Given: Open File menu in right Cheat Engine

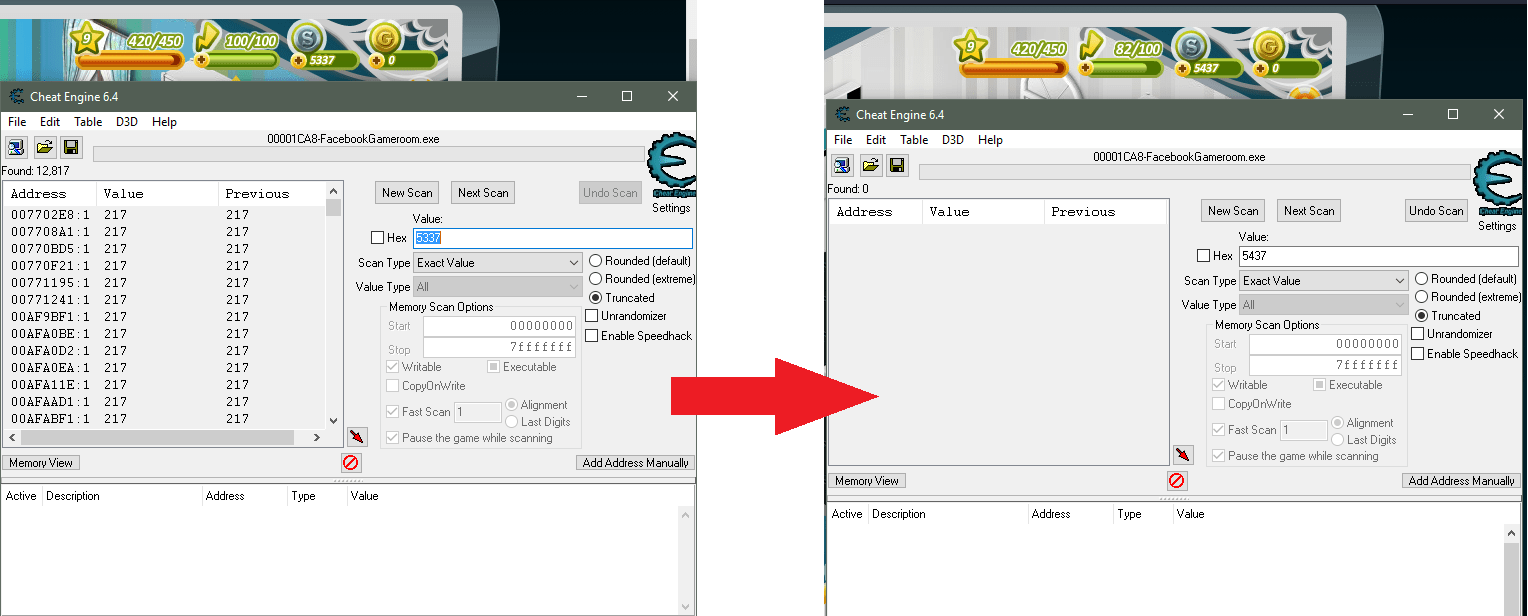Looking at the screenshot, I should point(843,140).
